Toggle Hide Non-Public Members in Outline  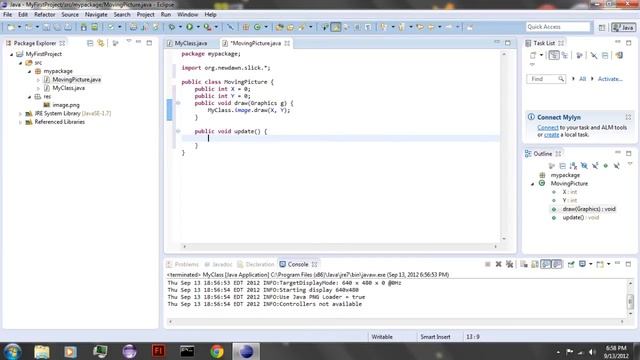point(606,166)
